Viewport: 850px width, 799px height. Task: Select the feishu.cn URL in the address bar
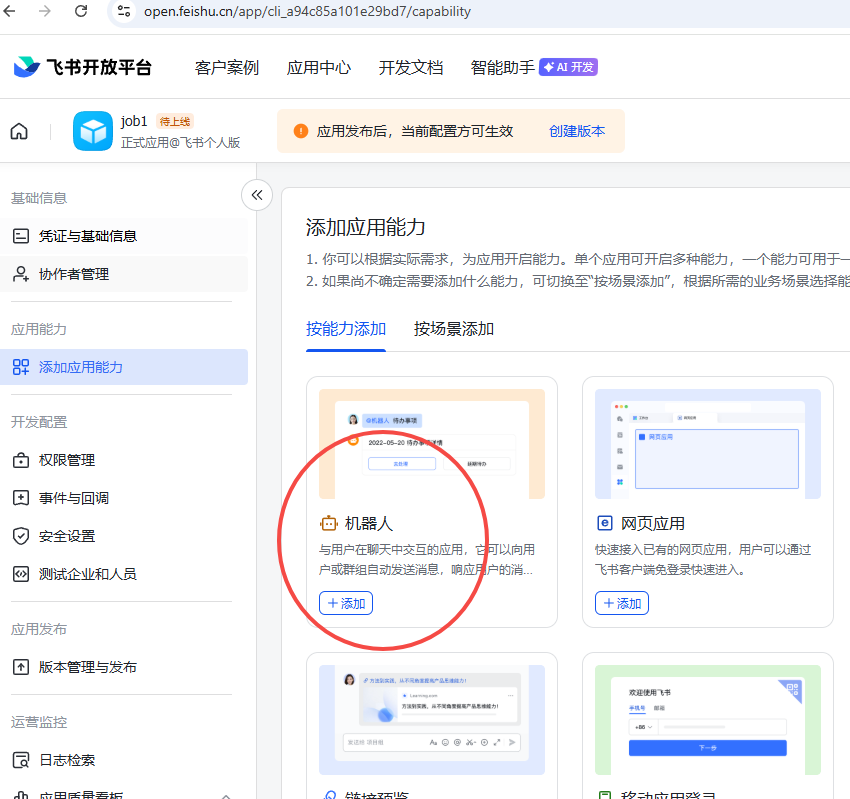coord(307,11)
